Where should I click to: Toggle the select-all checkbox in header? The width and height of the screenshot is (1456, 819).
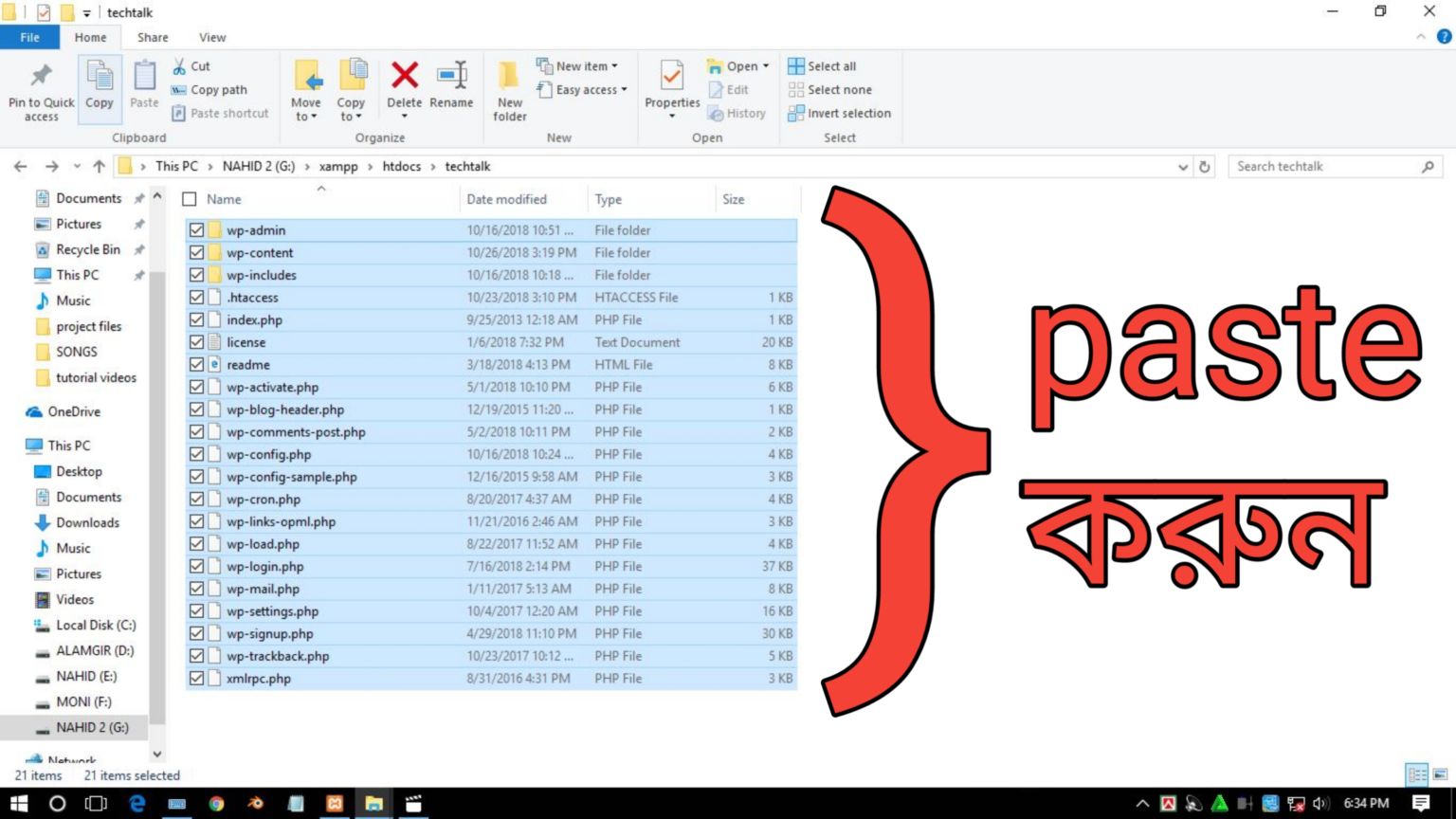190,199
